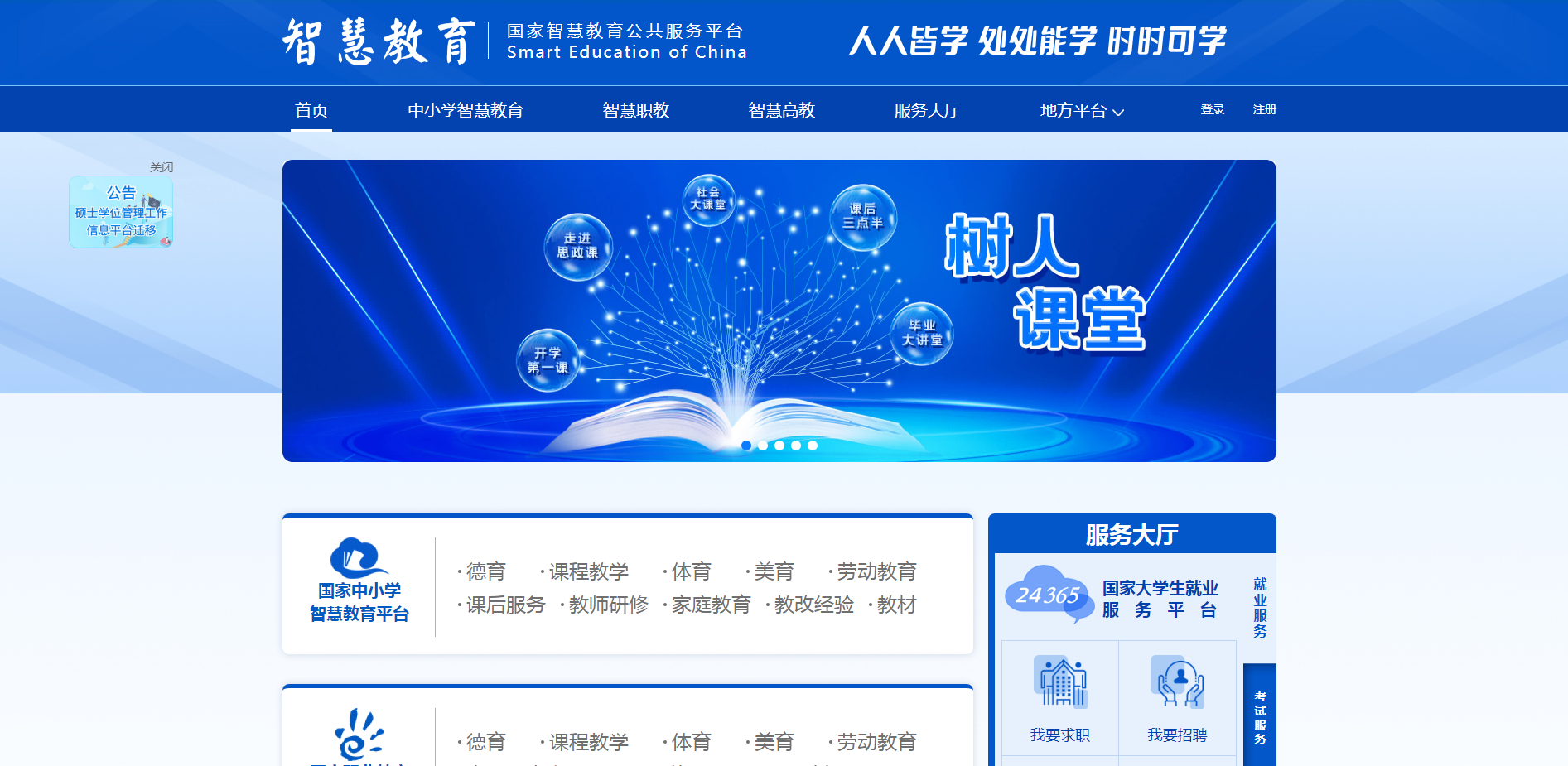1568x766 pixels.
Task: Click the 注册 register link
Action: (1265, 109)
